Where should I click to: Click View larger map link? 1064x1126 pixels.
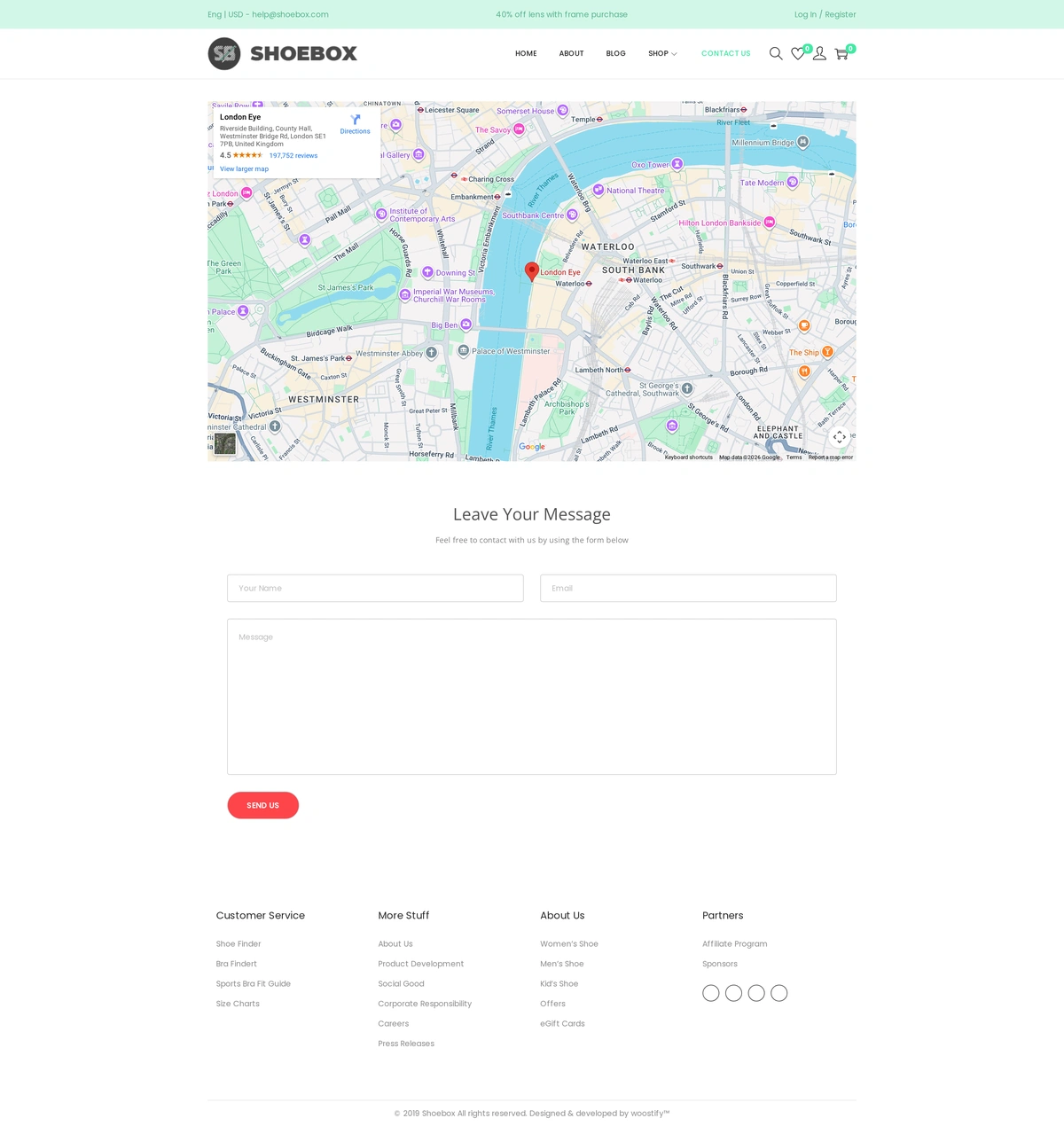click(x=244, y=169)
